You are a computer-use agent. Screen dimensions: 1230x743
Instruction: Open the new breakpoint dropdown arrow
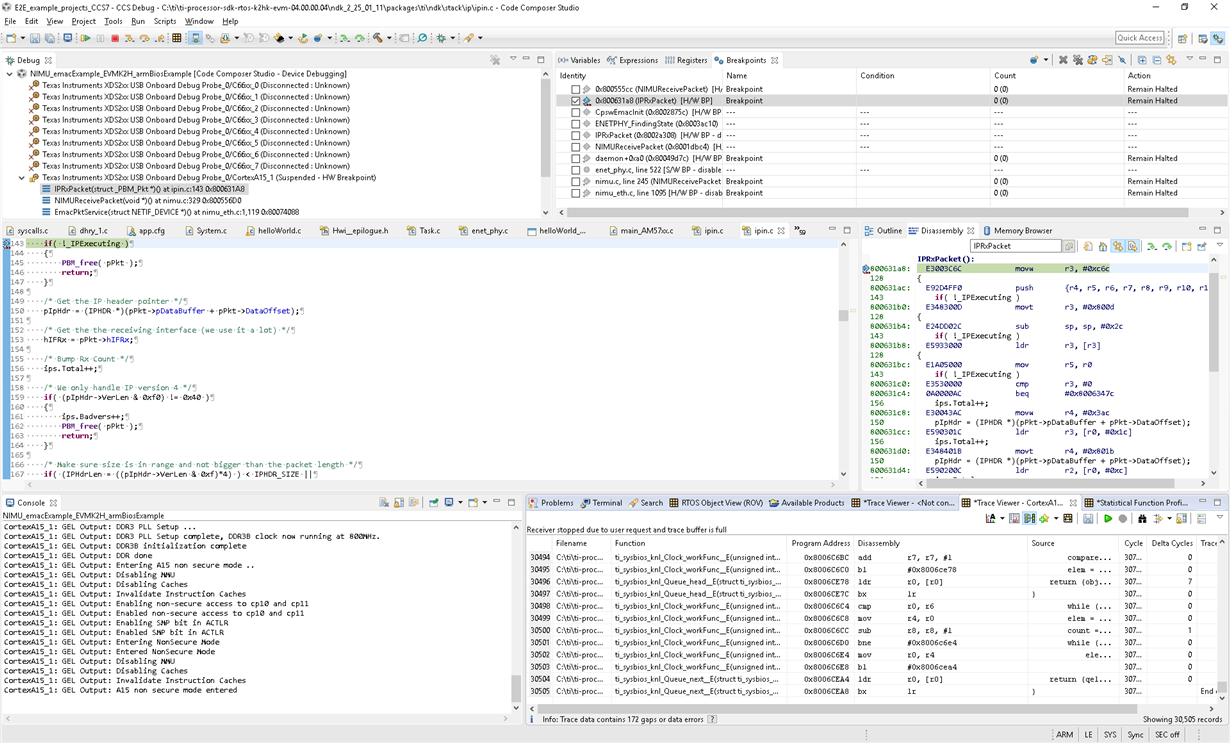1047,60
